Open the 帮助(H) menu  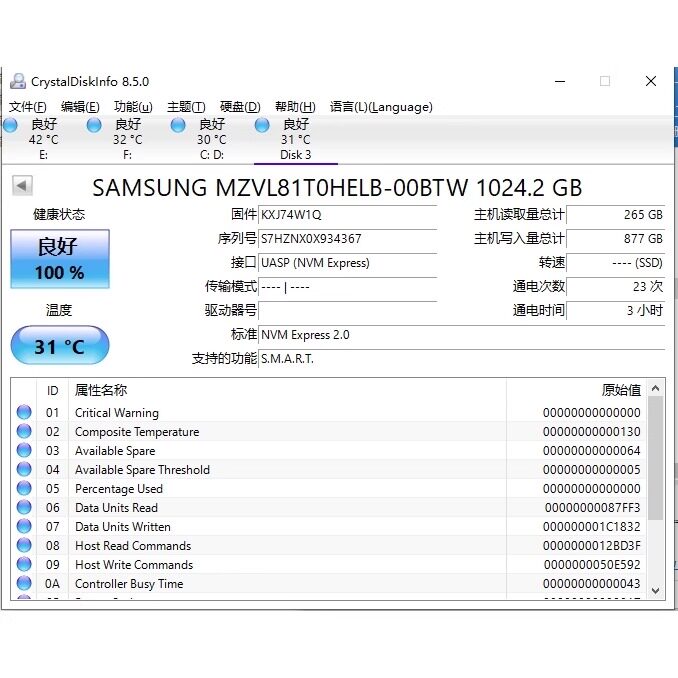coord(295,107)
